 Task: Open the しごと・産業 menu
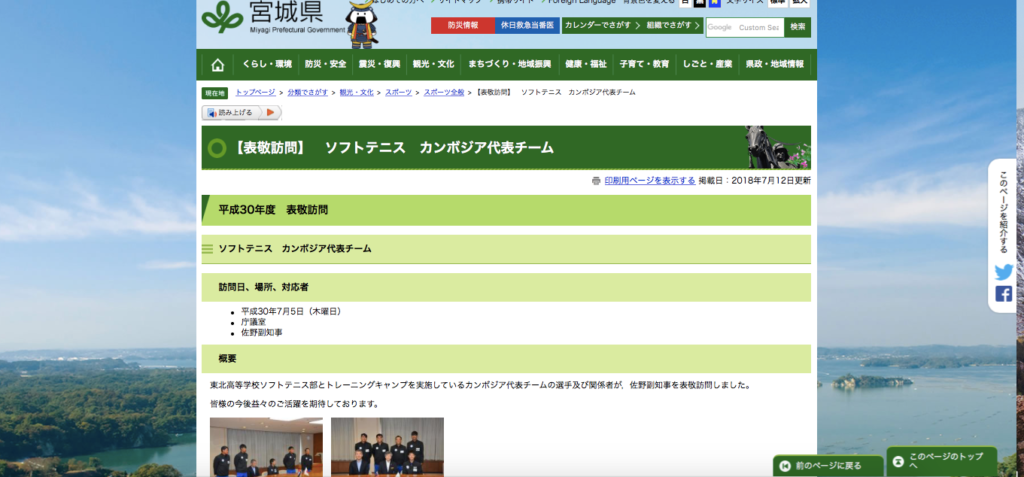click(x=707, y=65)
